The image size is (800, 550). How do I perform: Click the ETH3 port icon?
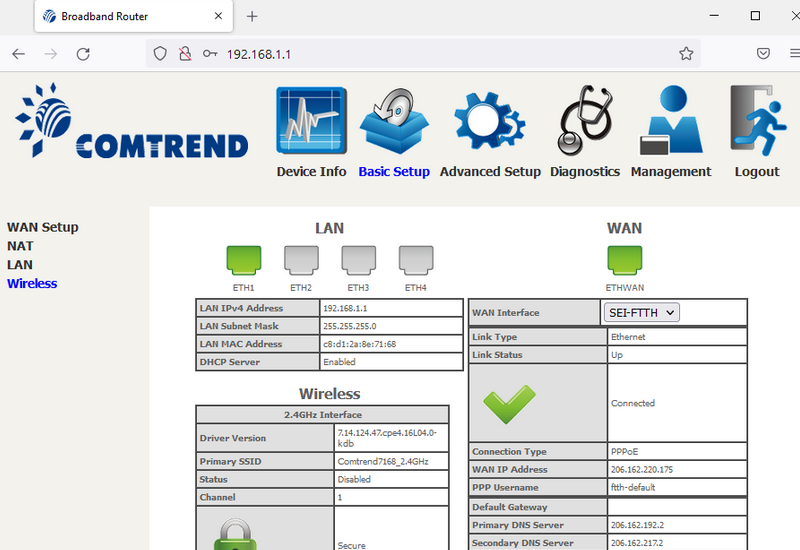click(x=359, y=260)
